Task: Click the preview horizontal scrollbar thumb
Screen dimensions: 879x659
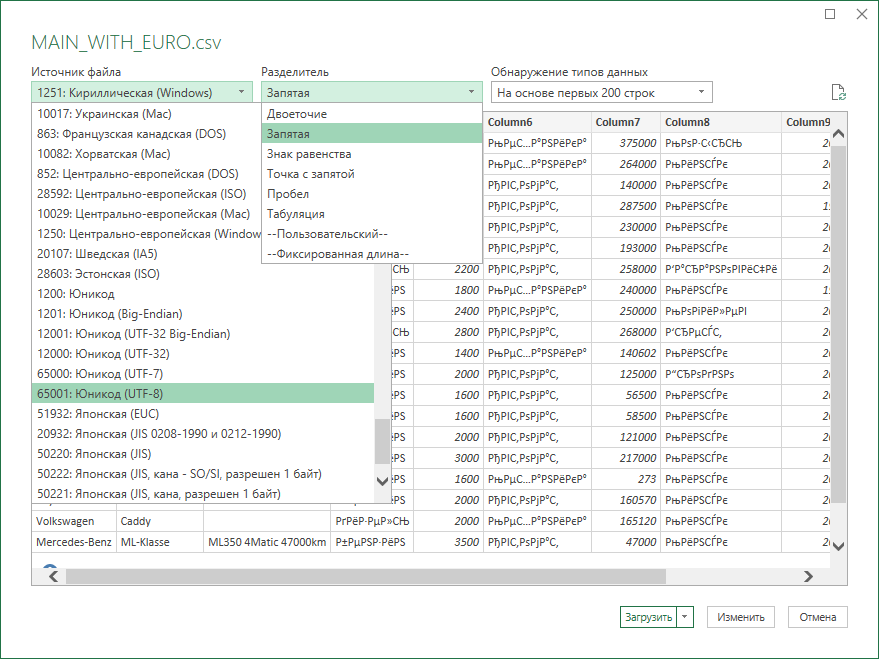Action: pyautogui.click(x=366, y=576)
